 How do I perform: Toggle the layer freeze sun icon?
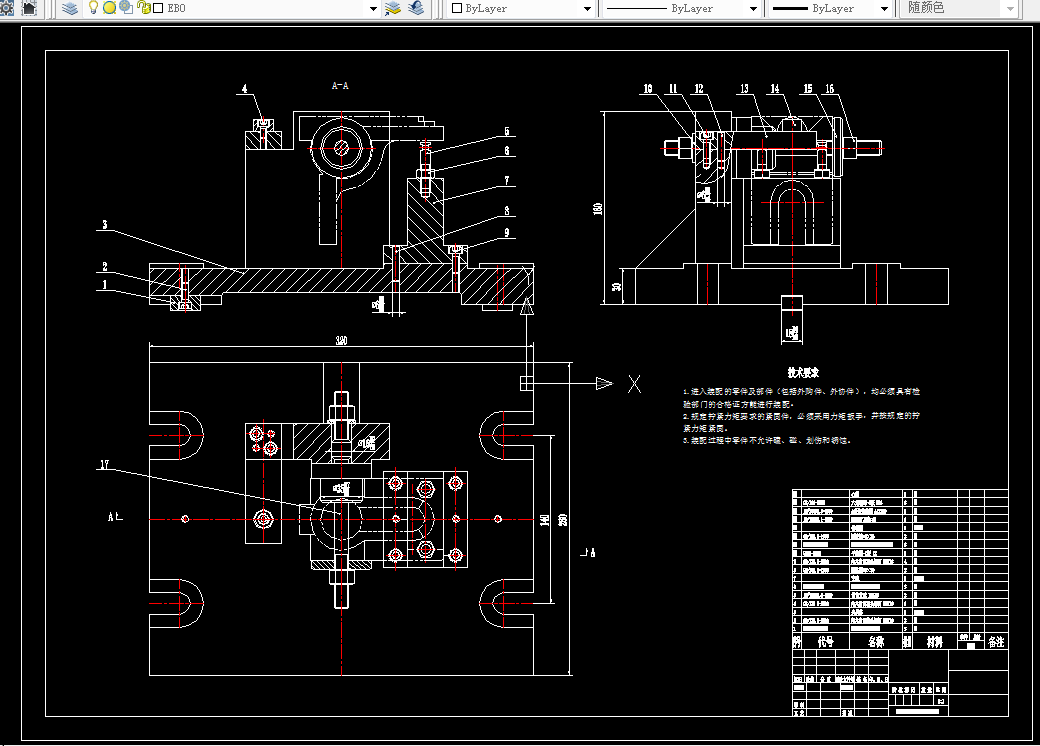[109, 8]
